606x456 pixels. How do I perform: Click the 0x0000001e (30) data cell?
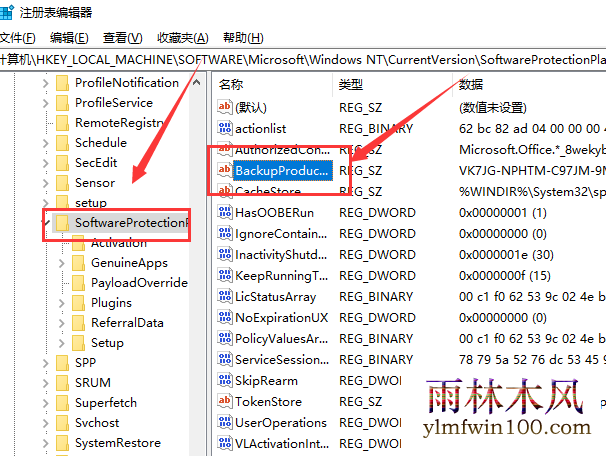(x=506, y=255)
